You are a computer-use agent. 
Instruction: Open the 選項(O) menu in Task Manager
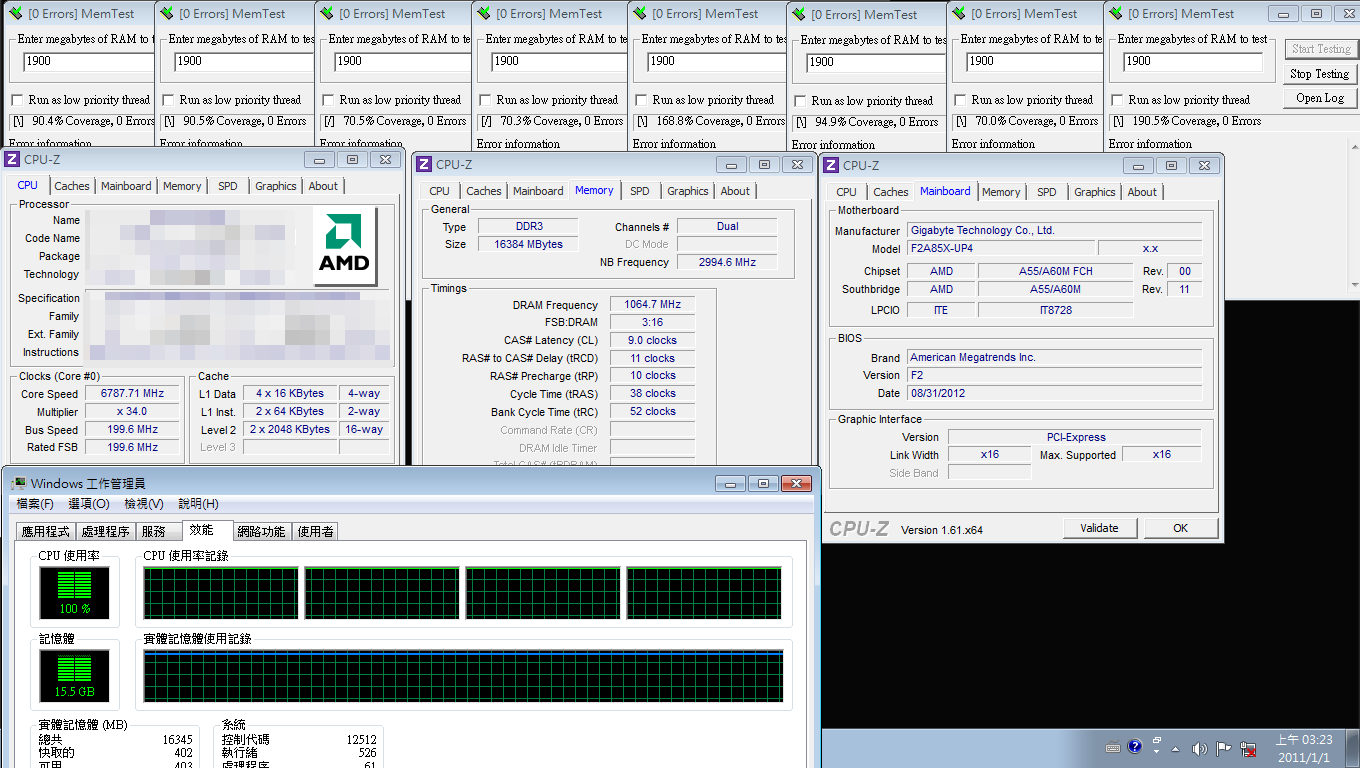[88, 504]
